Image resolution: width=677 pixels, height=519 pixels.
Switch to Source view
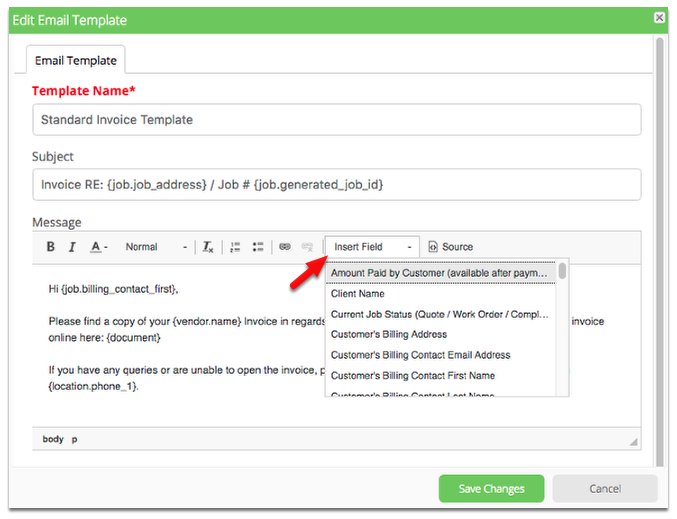click(x=451, y=247)
